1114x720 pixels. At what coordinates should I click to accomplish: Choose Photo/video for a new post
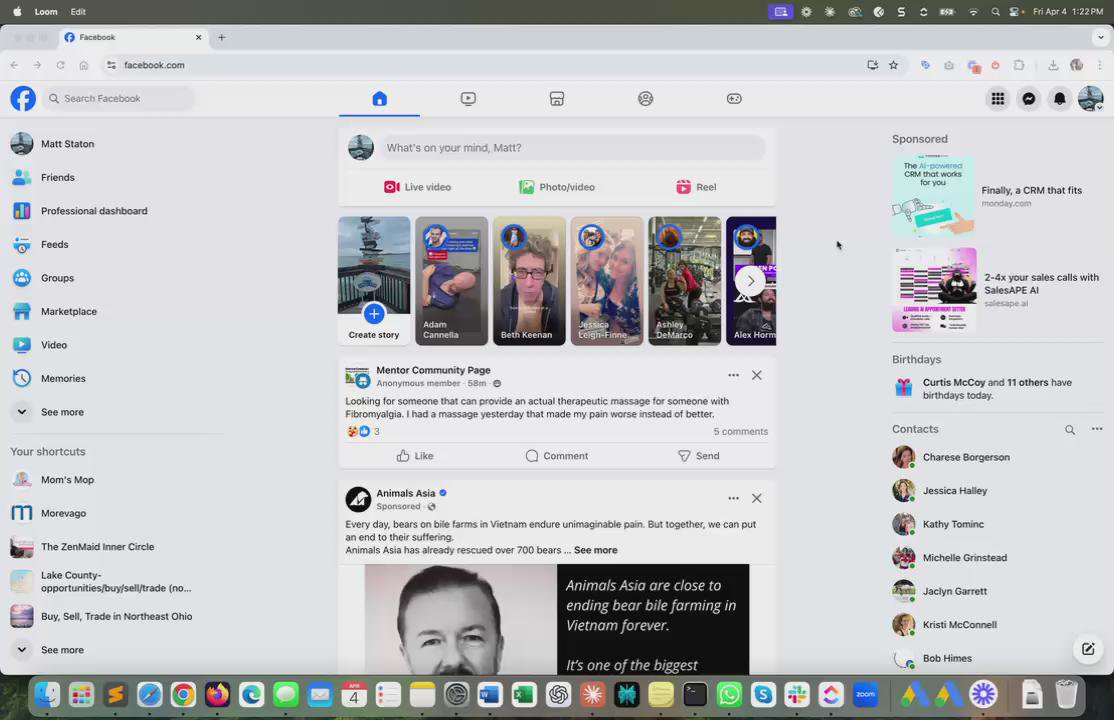click(556, 187)
